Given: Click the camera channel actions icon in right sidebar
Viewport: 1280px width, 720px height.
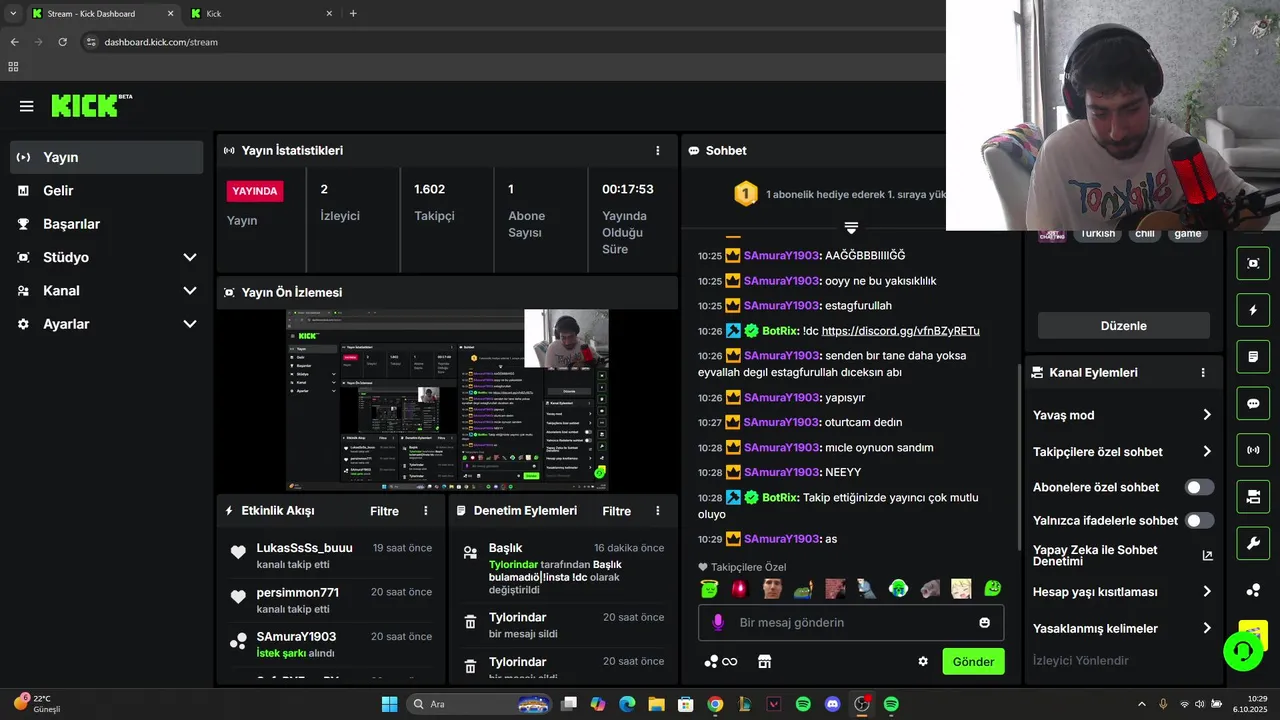Looking at the screenshot, I should coord(1253,497).
